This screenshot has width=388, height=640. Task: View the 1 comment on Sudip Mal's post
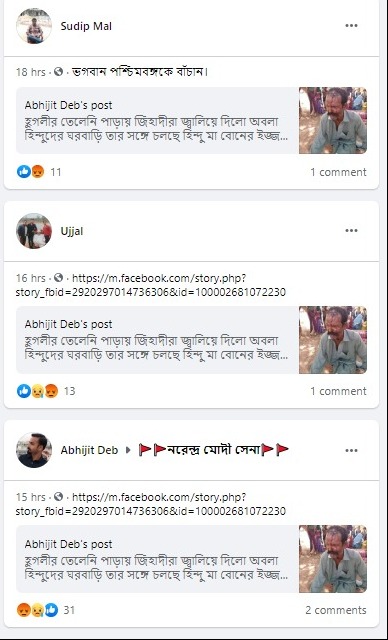tap(338, 172)
